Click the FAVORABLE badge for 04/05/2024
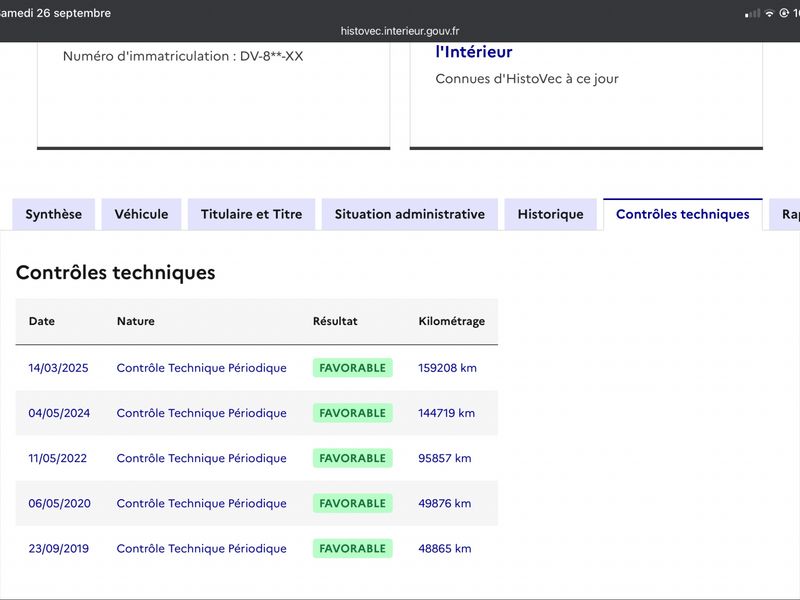This screenshot has width=800, height=600. coord(353,413)
